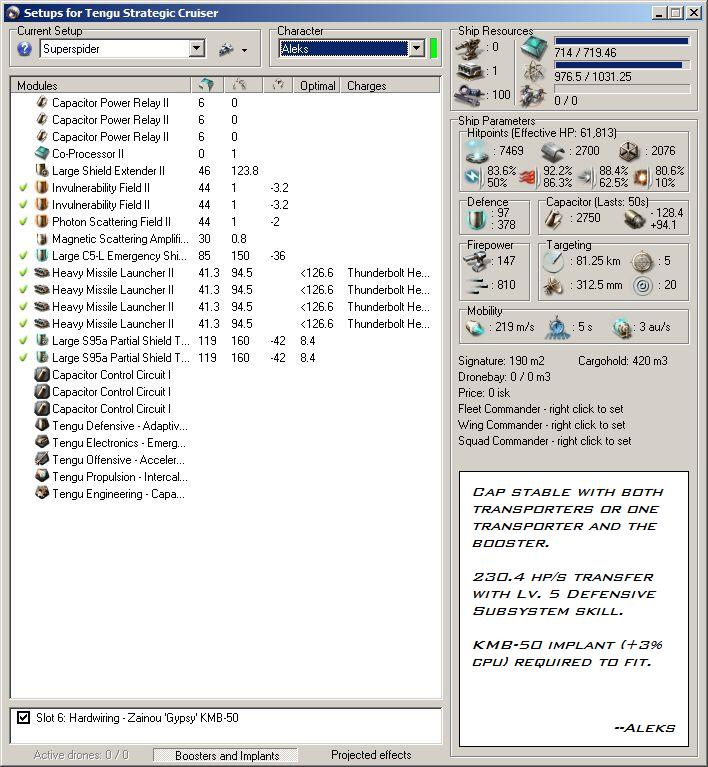This screenshot has height=767, width=708.
Task: Expand the small arrow beside the ship tools icon
Action: click(244, 50)
